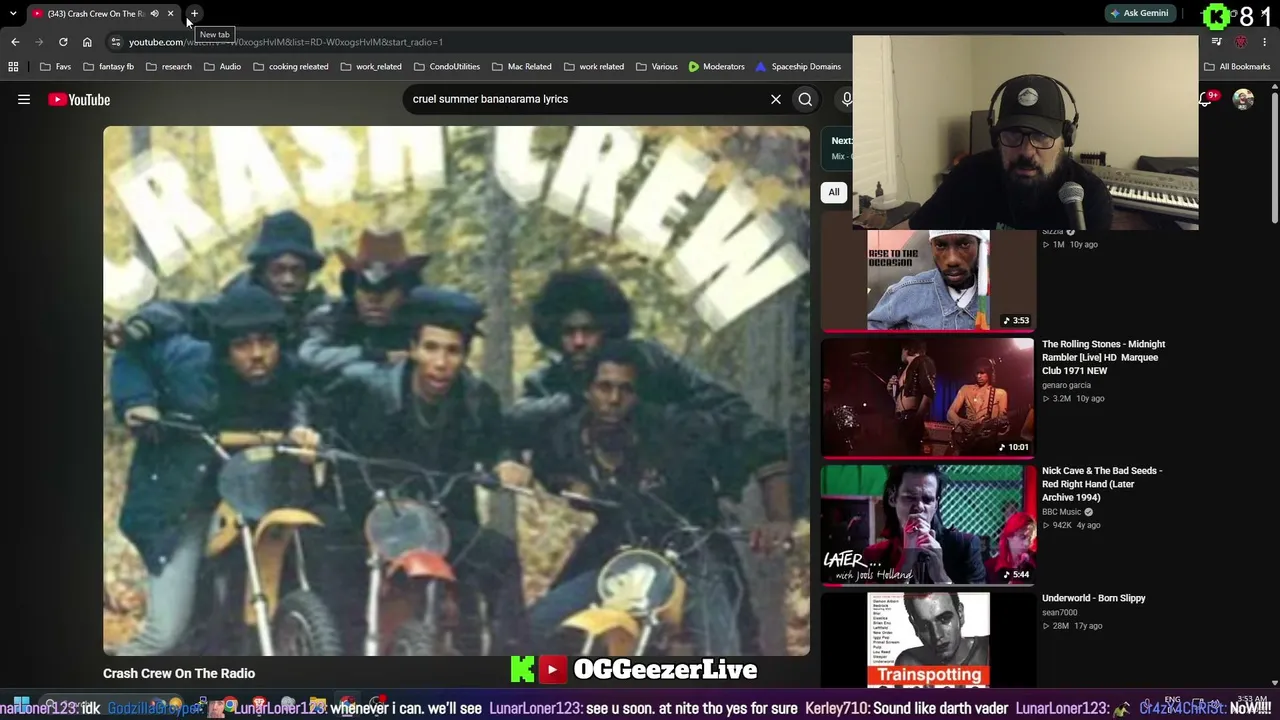Open the work related bookmark folder
Screen dimensions: 1280x720
[594, 67]
